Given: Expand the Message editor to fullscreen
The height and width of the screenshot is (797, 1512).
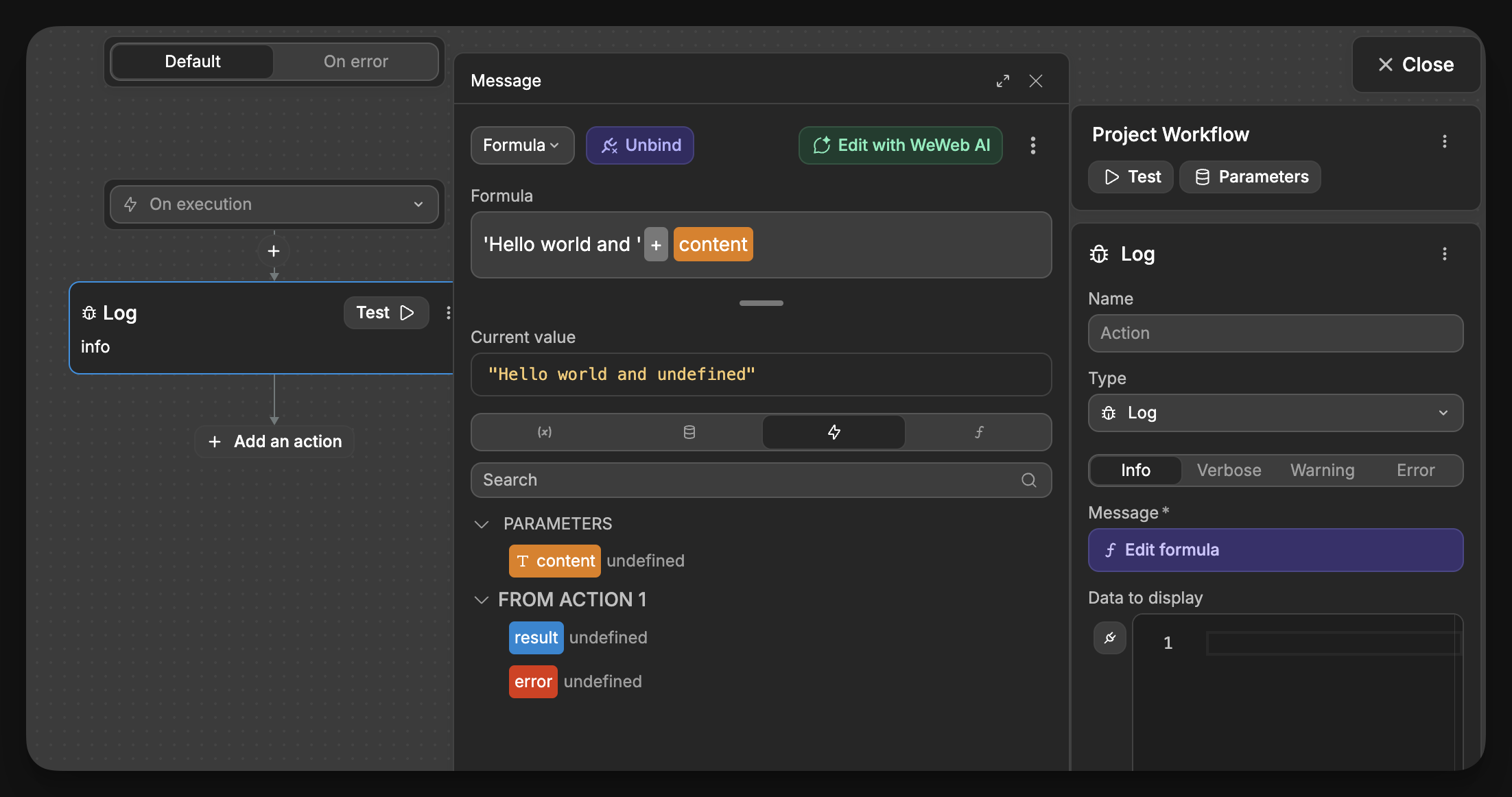Looking at the screenshot, I should (x=1003, y=80).
